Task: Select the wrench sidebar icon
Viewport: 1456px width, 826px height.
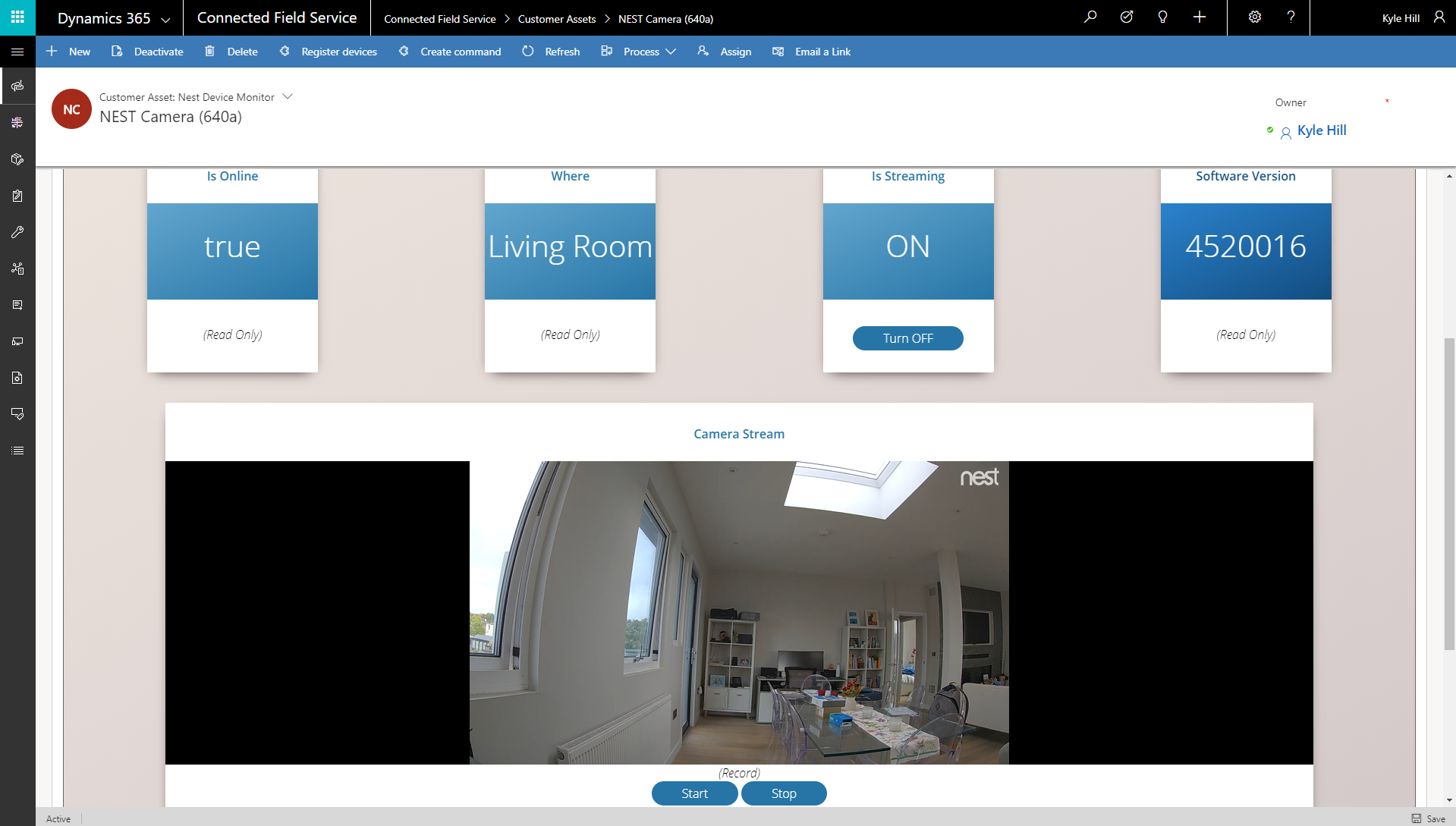Action: [x=17, y=231]
